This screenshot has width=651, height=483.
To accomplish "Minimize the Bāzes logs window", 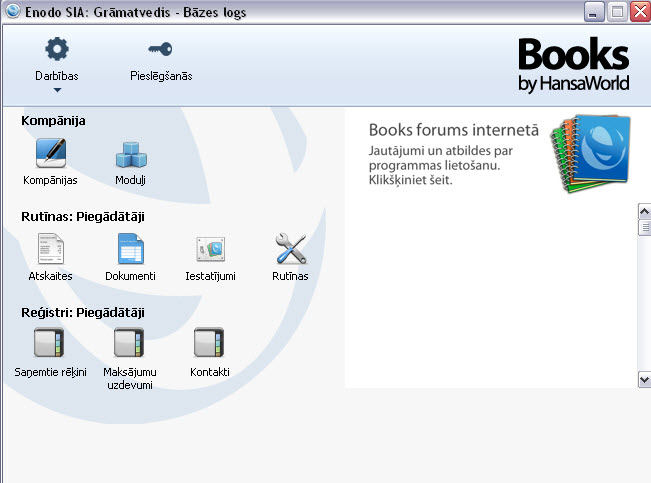I will (x=594, y=12).
